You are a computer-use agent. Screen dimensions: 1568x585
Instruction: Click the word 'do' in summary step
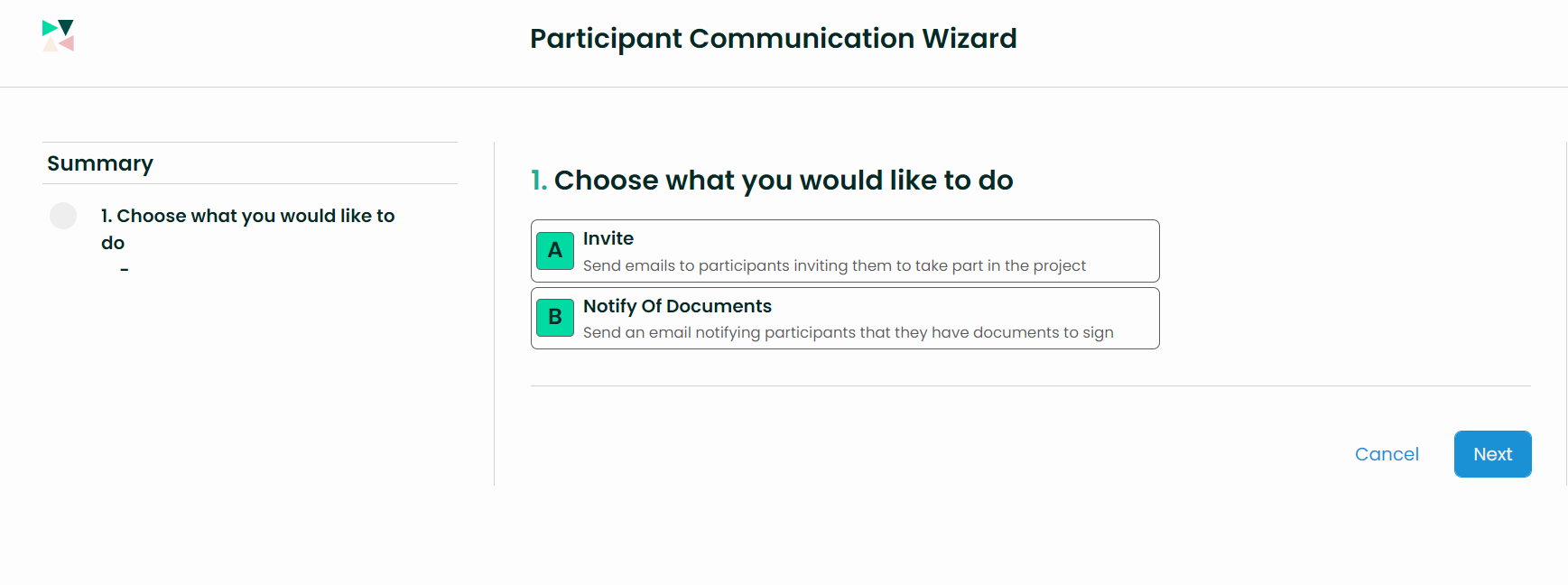coord(113,243)
